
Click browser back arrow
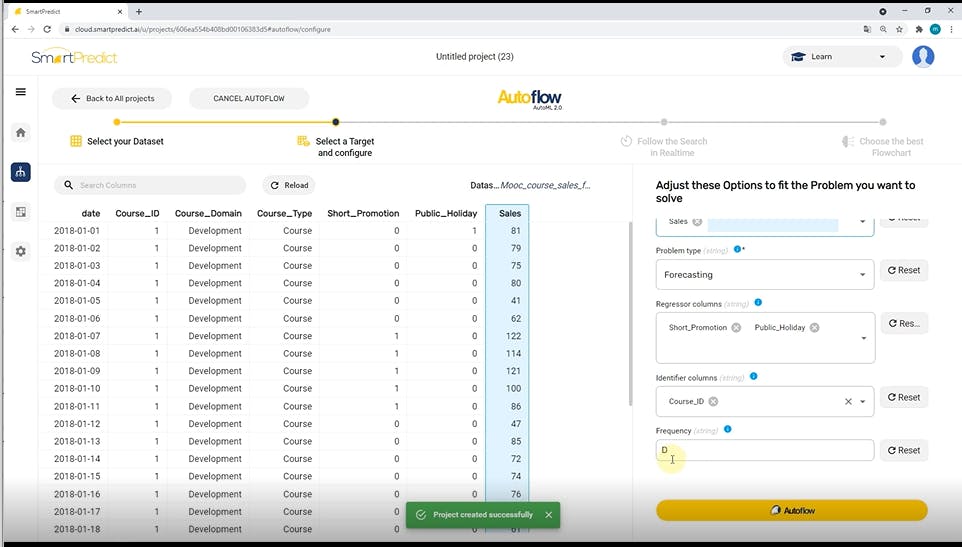click(15, 29)
